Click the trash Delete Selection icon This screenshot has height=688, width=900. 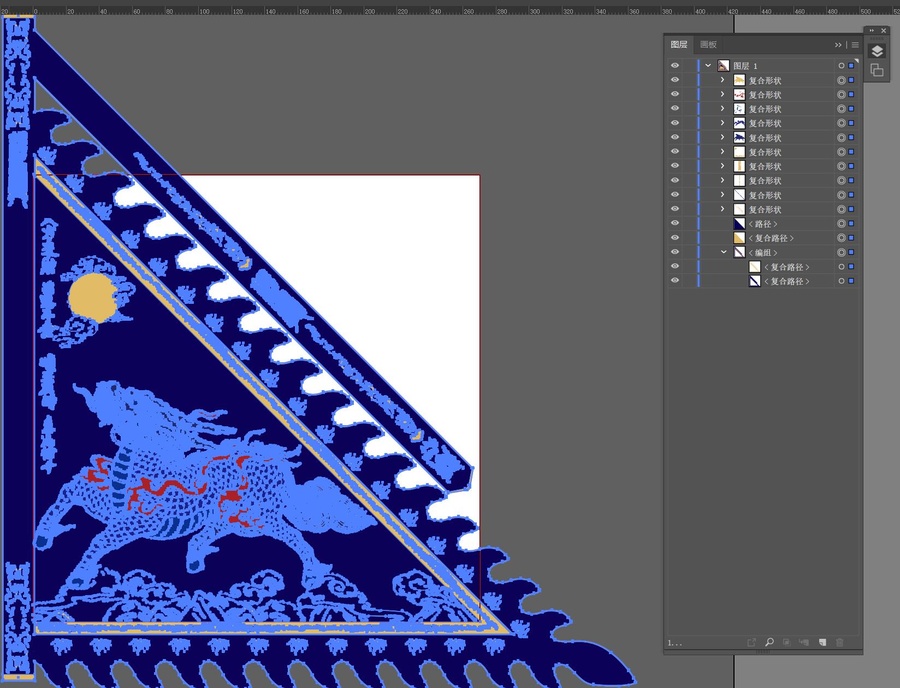840,643
